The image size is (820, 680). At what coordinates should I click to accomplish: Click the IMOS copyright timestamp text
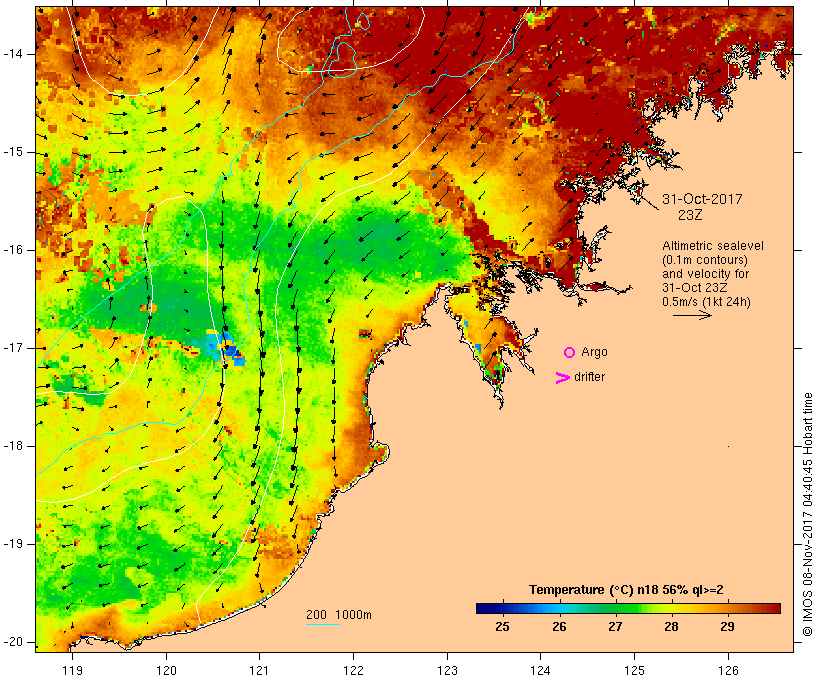point(807,515)
